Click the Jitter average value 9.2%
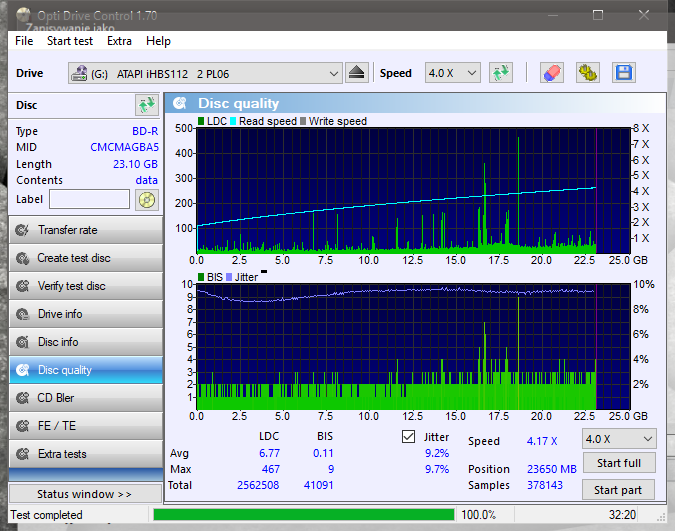Image resolution: width=675 pixels, height=531 pixels. tap(437, 453)
